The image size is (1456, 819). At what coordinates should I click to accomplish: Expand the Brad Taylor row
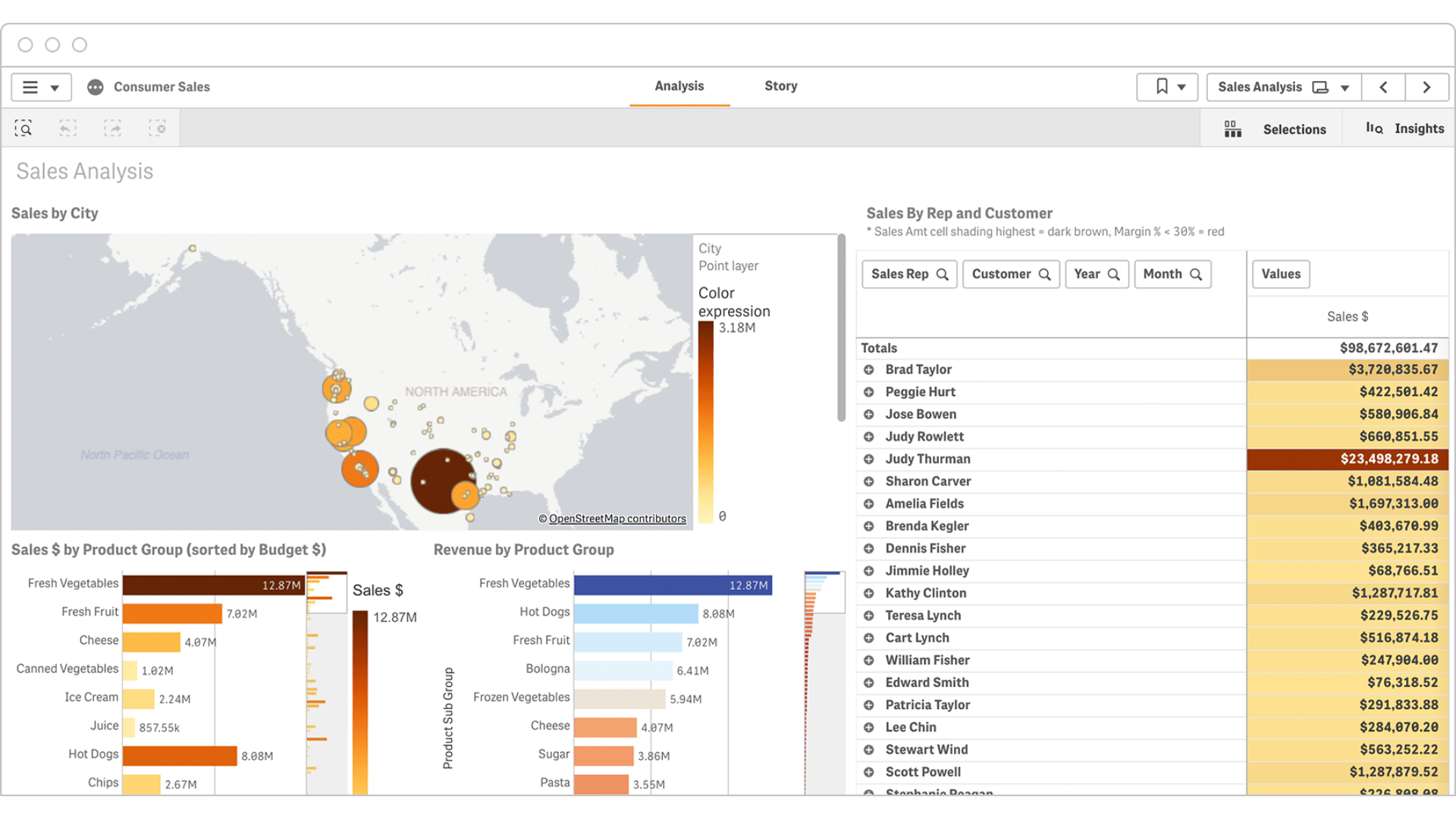coord(869,370)
